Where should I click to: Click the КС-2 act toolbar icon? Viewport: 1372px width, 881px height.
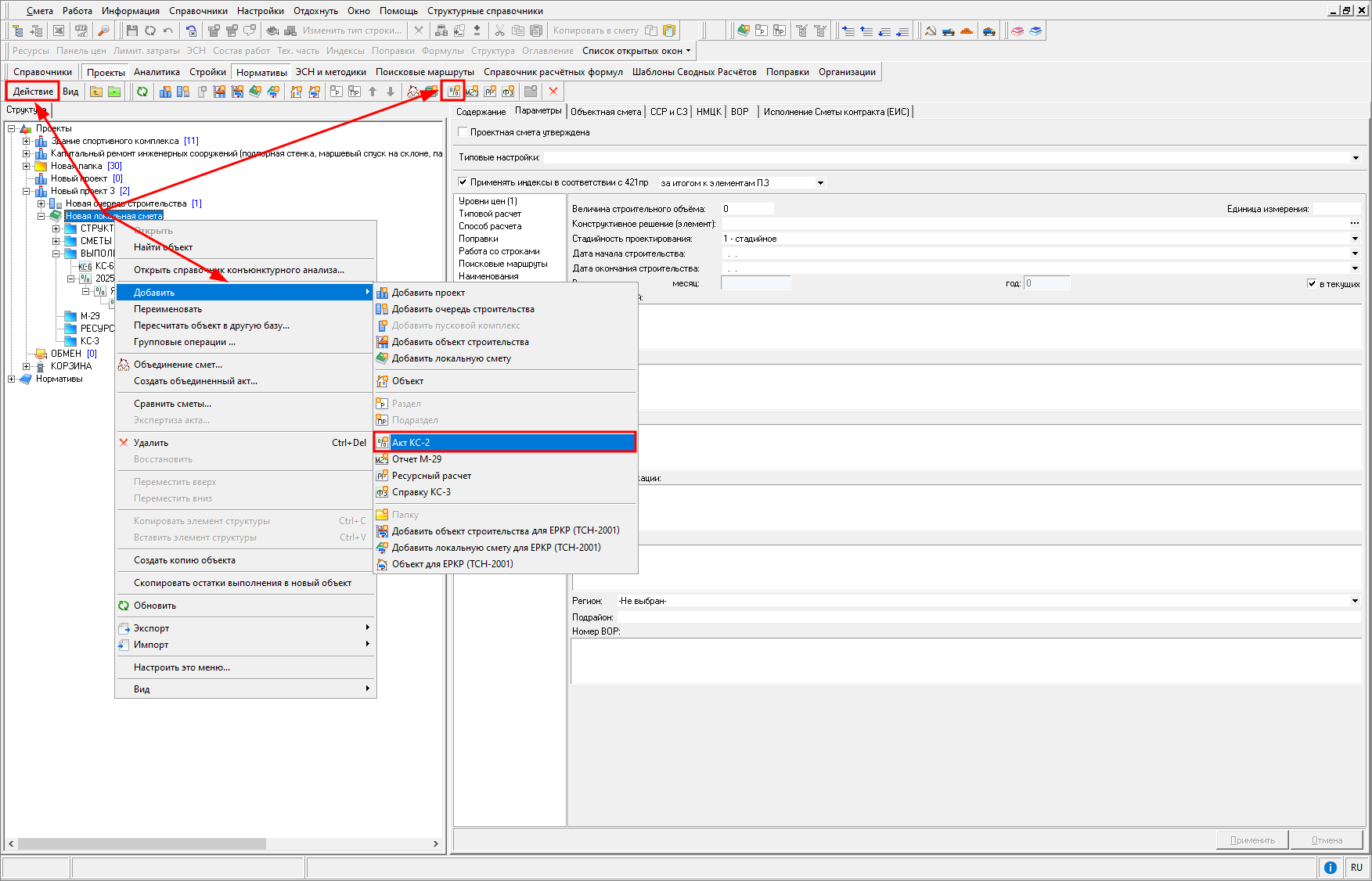point(453,92)
